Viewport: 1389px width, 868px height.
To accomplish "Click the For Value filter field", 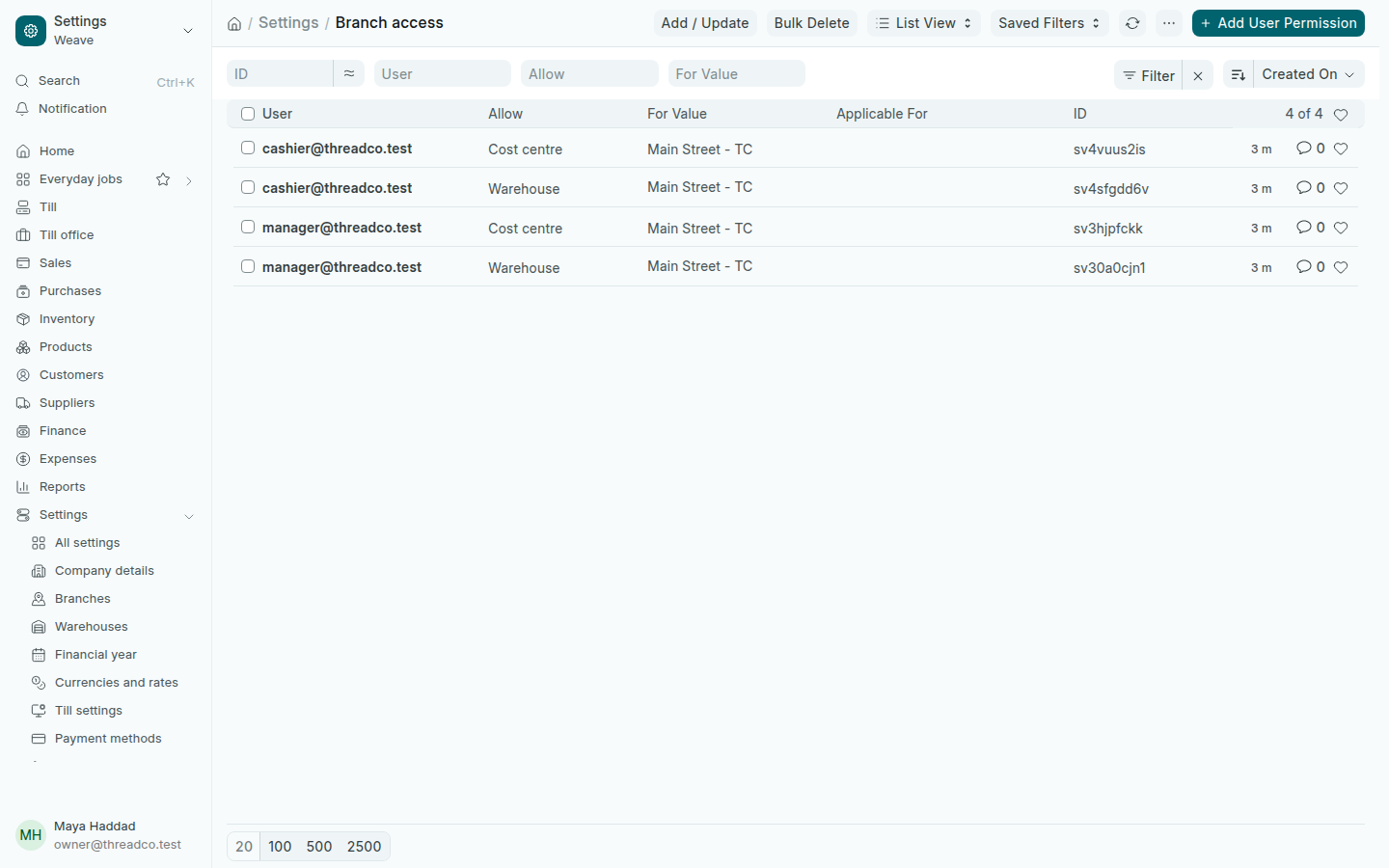I will click(737, 73).
